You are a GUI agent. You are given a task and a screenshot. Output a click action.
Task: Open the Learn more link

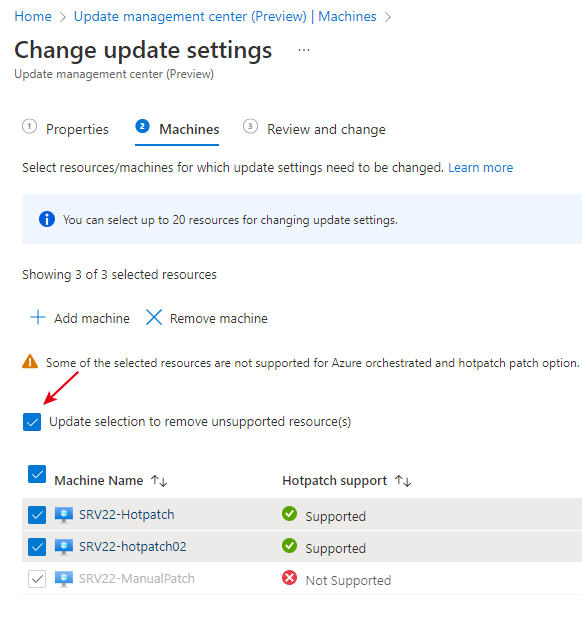click(480, 168)
